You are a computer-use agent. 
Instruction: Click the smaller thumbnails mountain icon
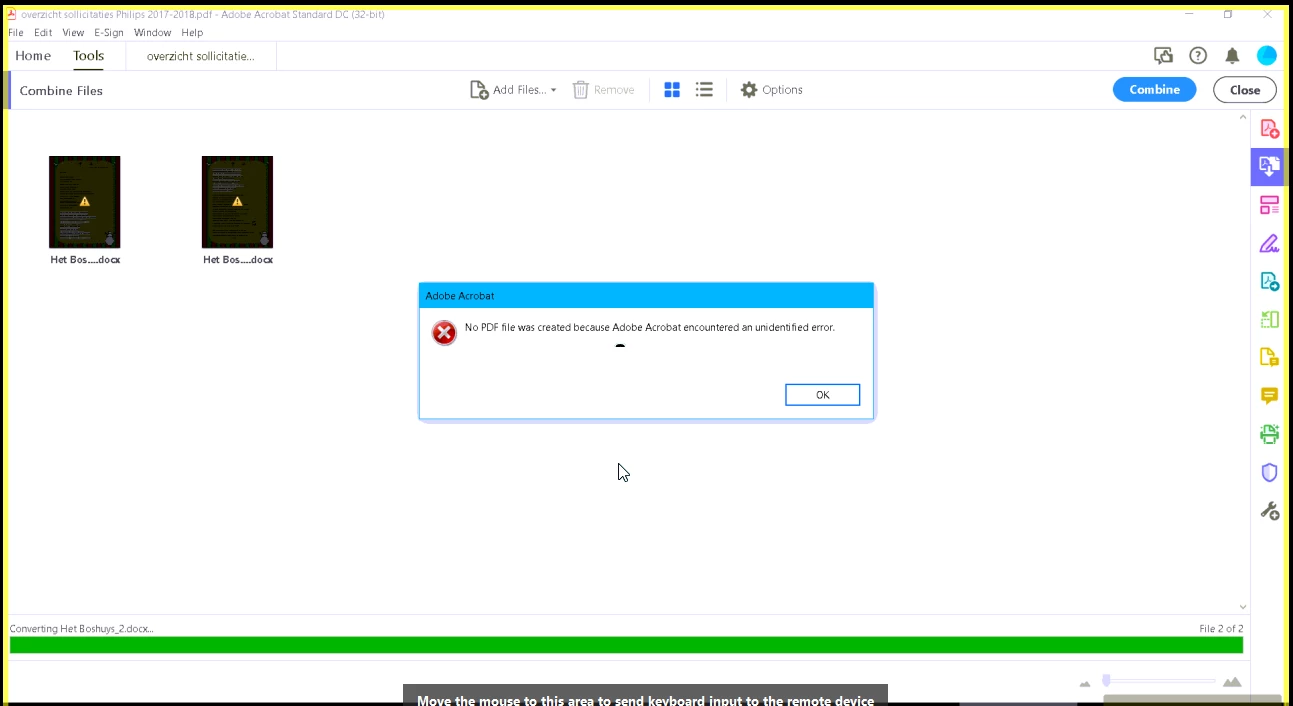[1085, 683]
